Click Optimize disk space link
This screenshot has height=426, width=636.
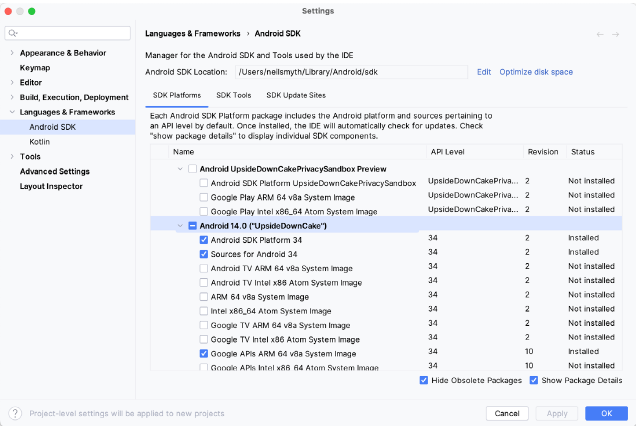pyautogui.click(x=536, y=72)
